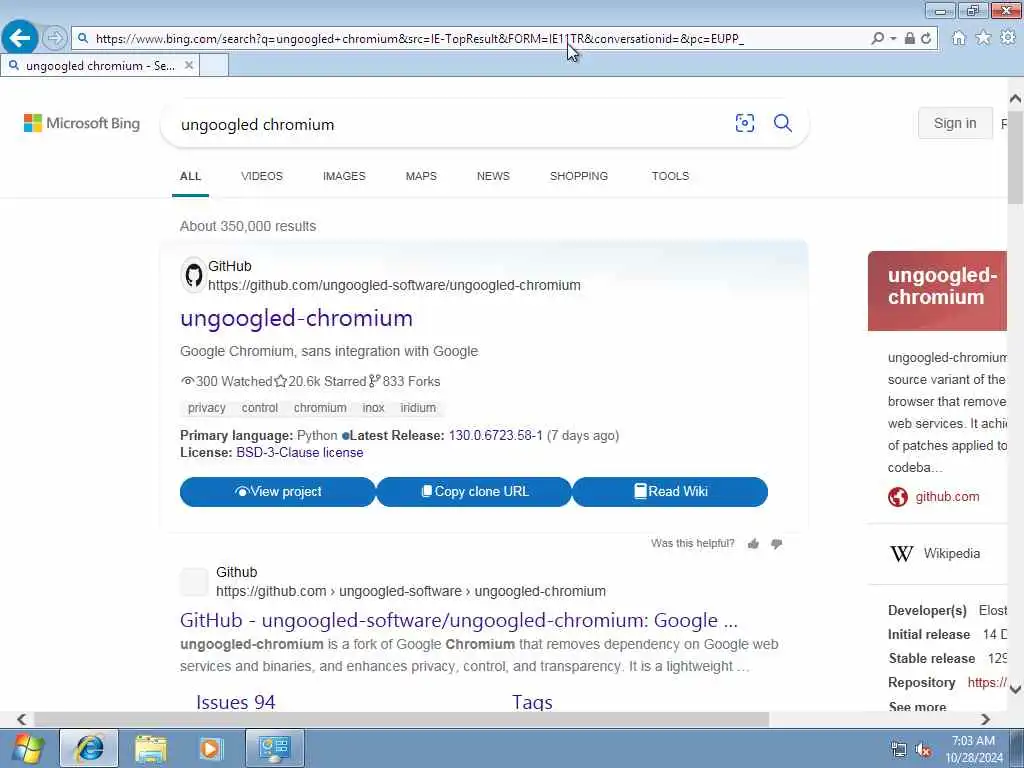The height and width of the screenshot is (768, 1024).
Task: Open the Issues 94 sublink
Action: [235, 702]
